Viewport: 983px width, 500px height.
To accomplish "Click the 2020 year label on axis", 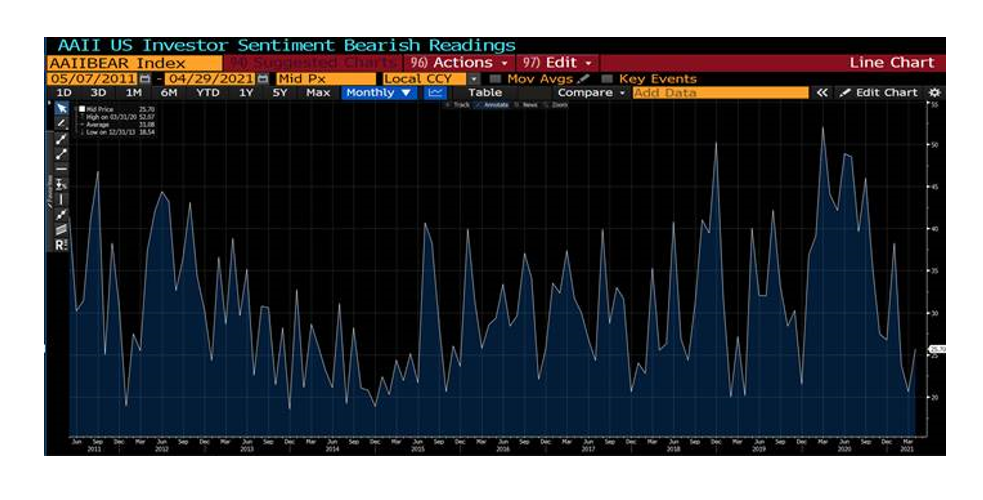I will tap(844, 449).
